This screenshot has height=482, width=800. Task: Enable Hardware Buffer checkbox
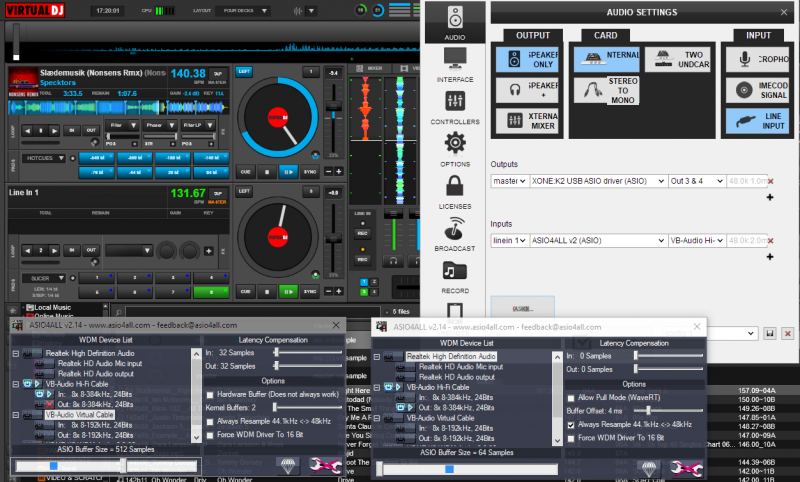210,395
